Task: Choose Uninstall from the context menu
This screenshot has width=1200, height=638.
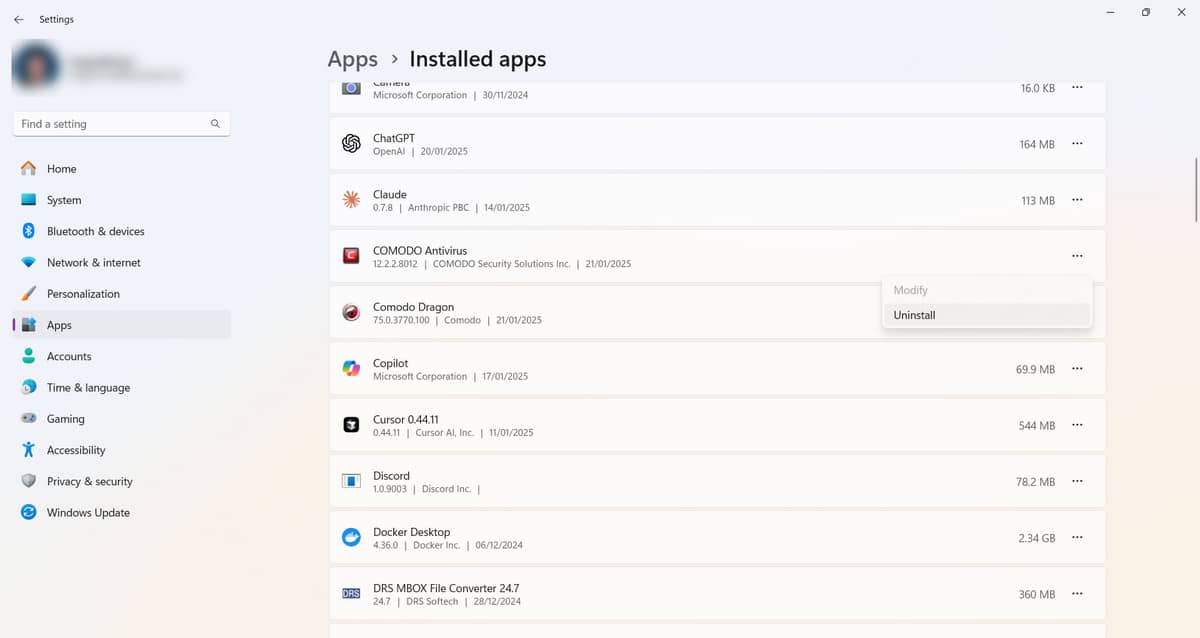Action: tap(987, 315)
